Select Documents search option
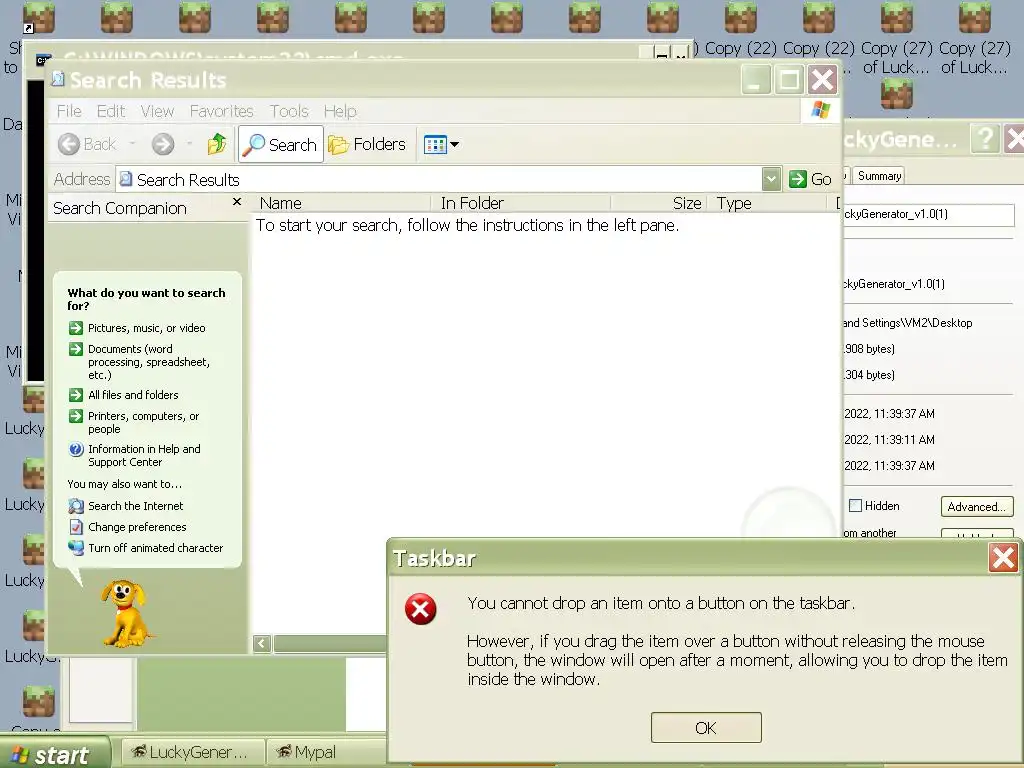 [149, 362]
